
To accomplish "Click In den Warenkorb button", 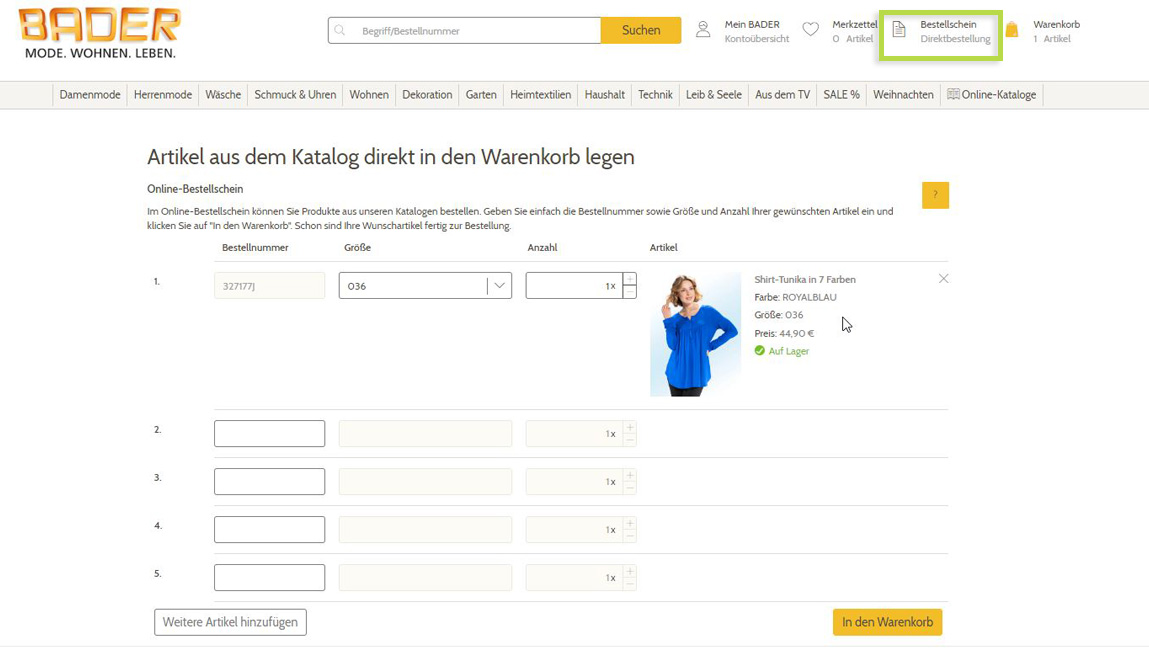I will [x=887, y=622].
